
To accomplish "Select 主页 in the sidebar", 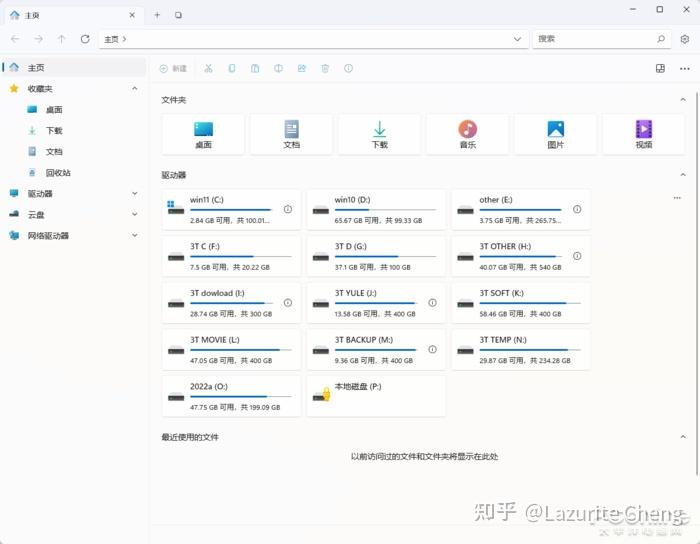I will point(74,67).
